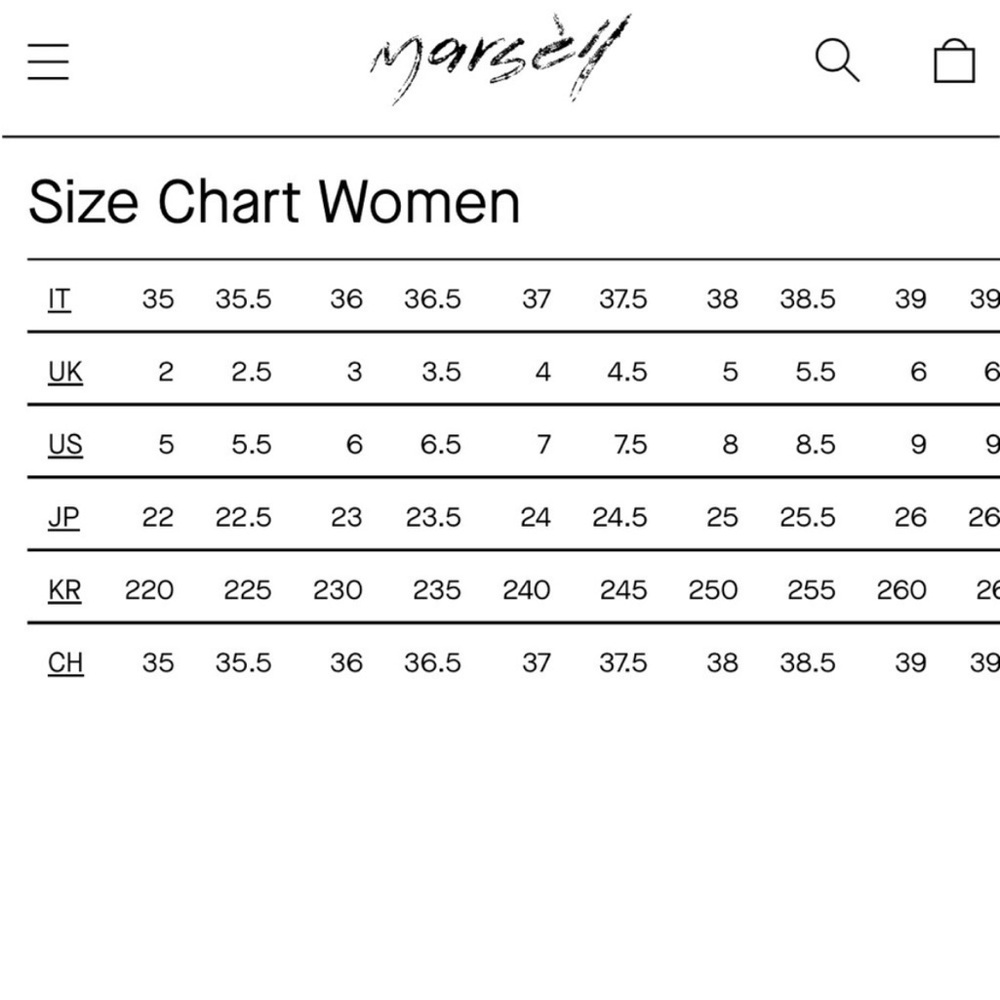Image resolution: width=1000 pixels, height=1000 pixels.
Task: Click US size 8.5 value
Action: click(815, 445)
